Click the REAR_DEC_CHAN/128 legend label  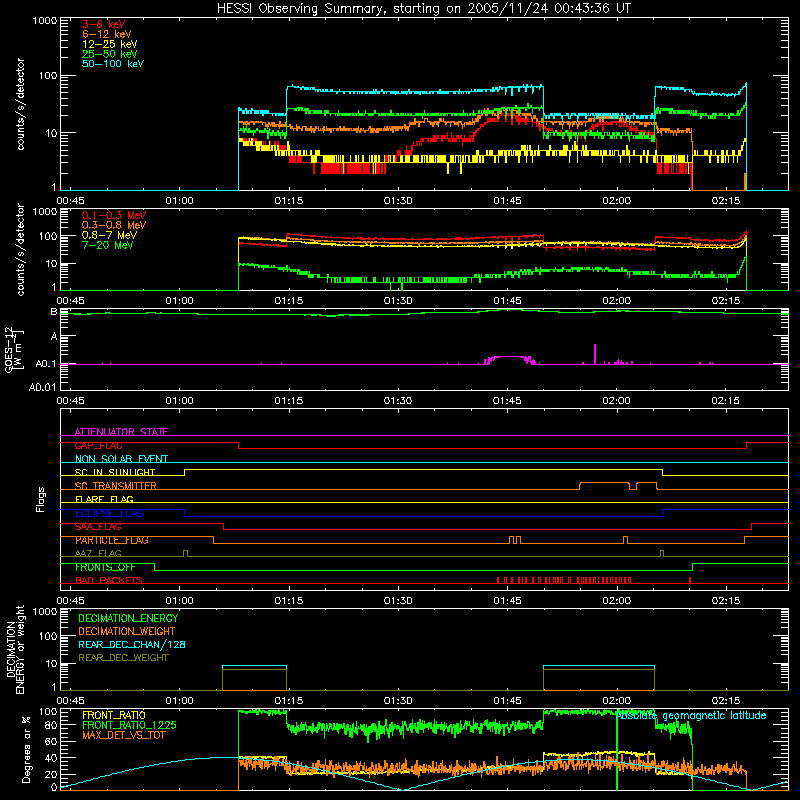[132, 644]
